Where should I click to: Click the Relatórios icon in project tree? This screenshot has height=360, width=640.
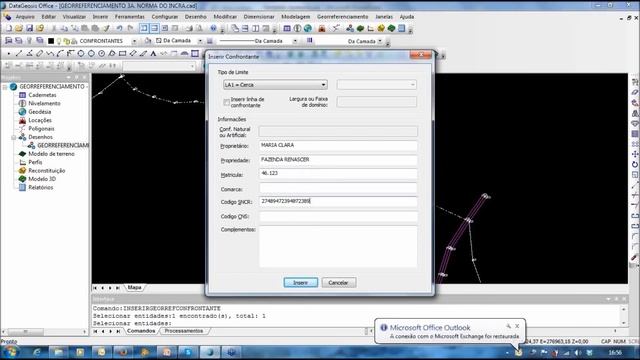(22, 187)
